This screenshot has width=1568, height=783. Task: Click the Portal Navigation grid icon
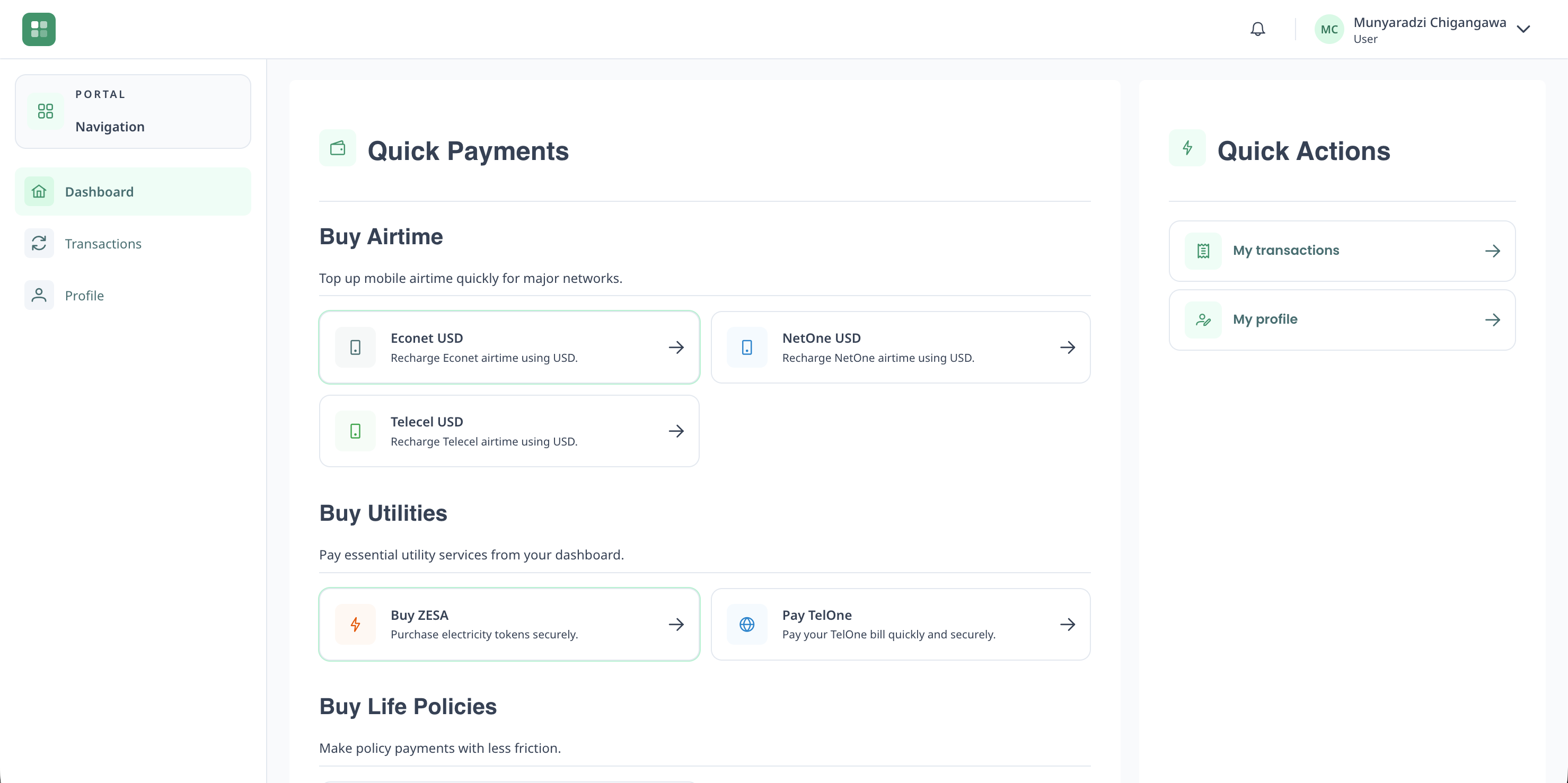tap(46, 111)
